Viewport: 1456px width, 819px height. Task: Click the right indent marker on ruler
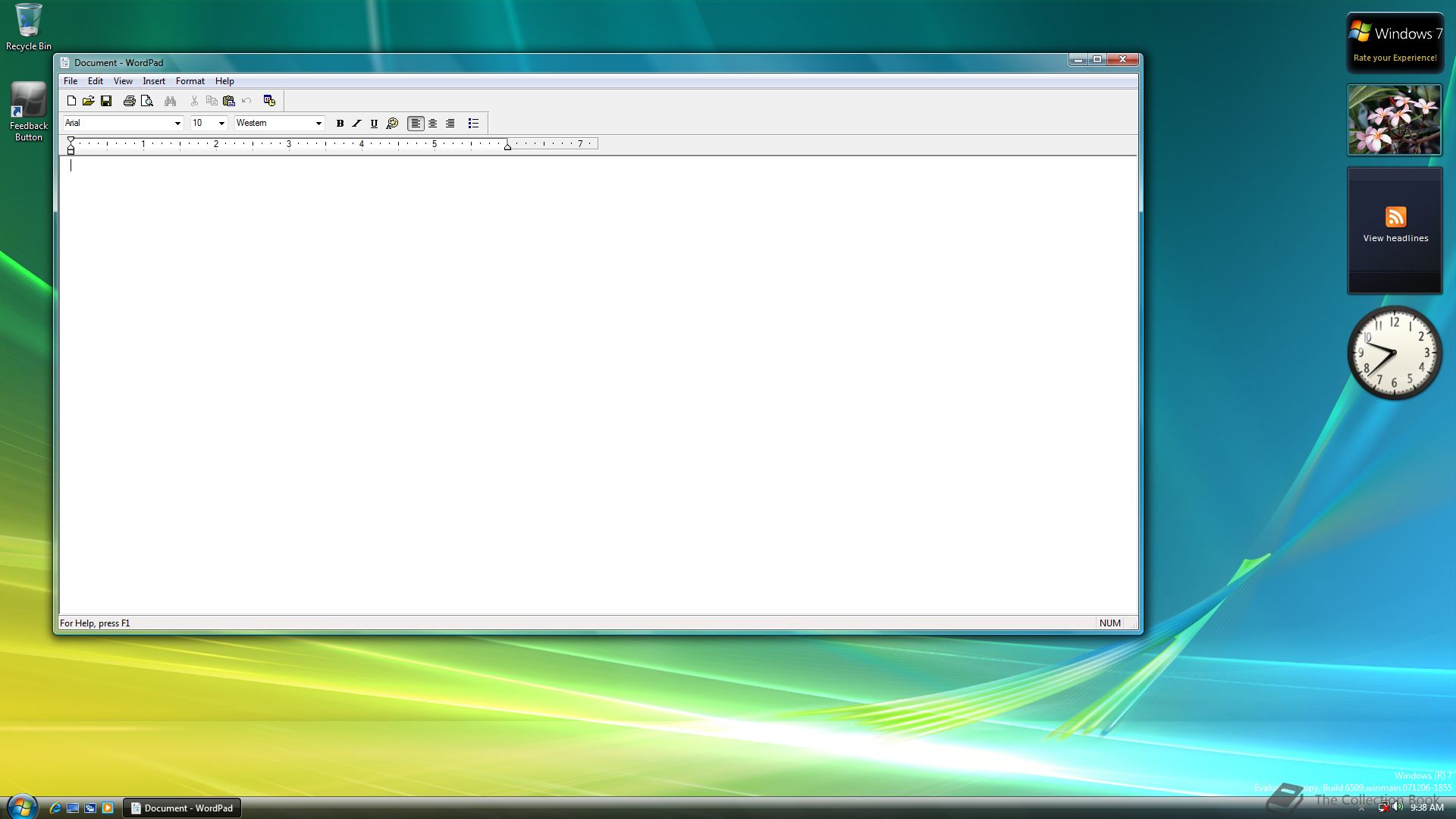(x=507, y=146)
